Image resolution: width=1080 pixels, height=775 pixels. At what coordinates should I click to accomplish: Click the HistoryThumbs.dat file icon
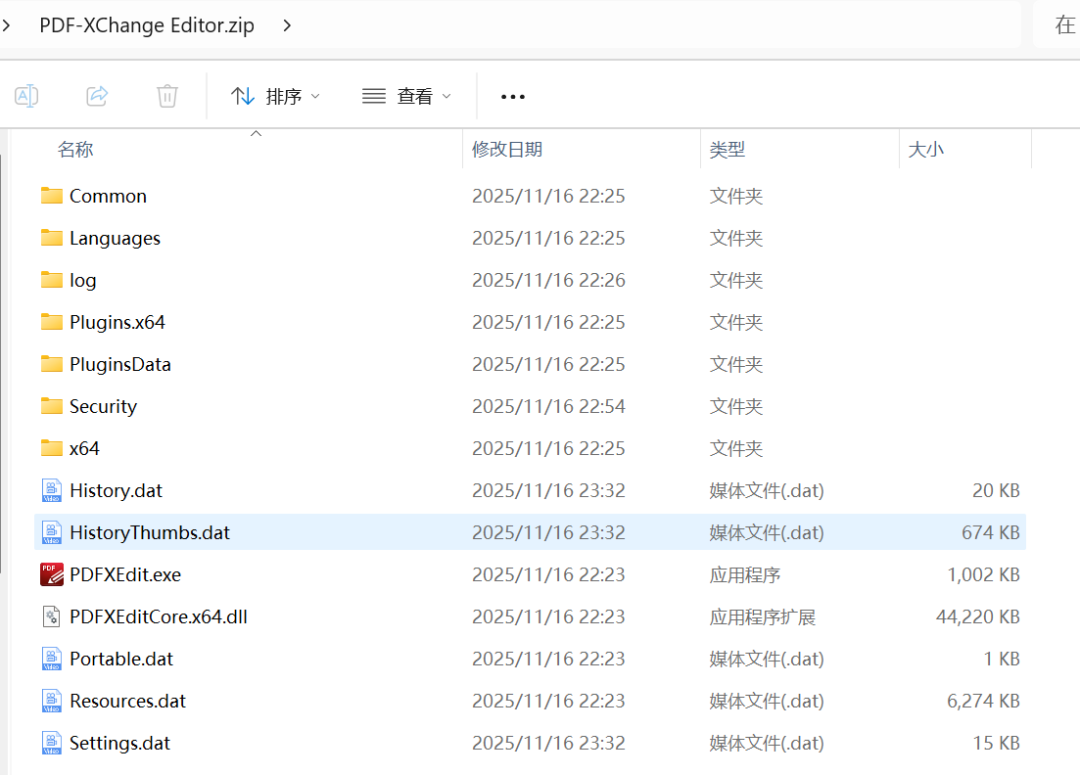coord(52,533)
